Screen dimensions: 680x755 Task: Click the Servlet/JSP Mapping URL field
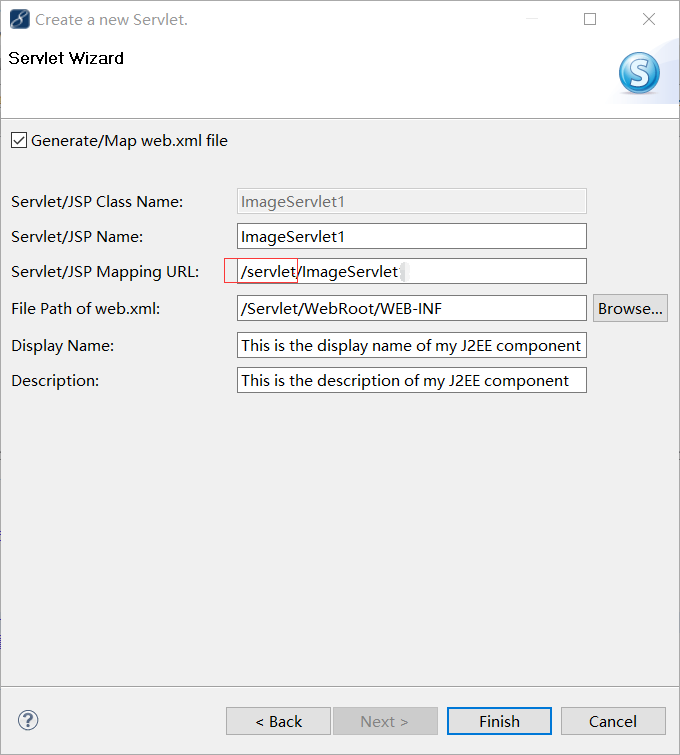pos(412,272)
